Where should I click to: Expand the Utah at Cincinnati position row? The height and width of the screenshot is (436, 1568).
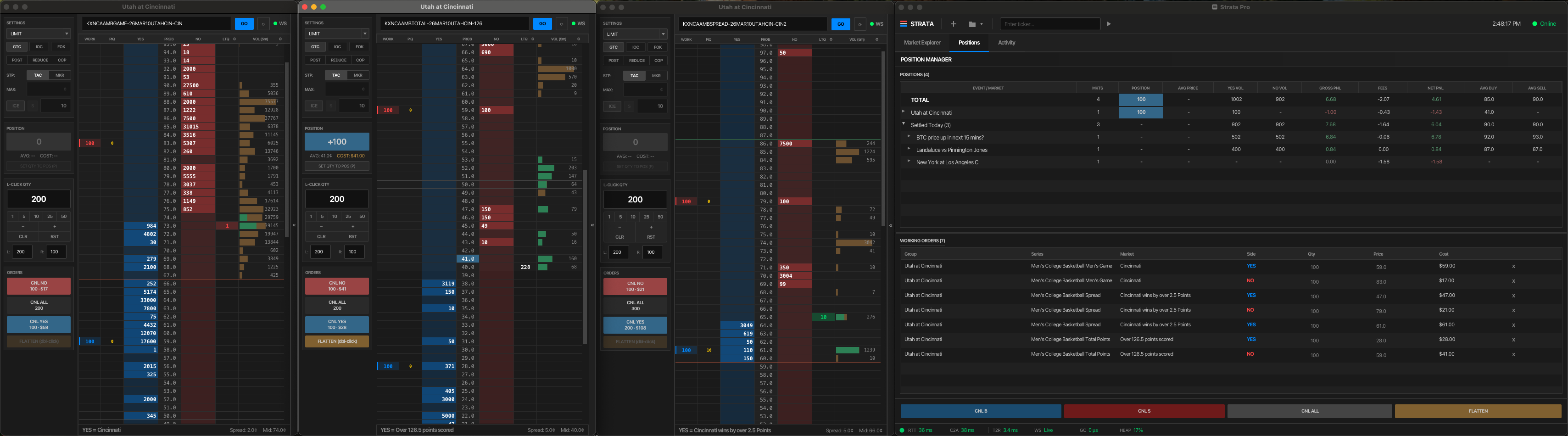pos(904,112)
